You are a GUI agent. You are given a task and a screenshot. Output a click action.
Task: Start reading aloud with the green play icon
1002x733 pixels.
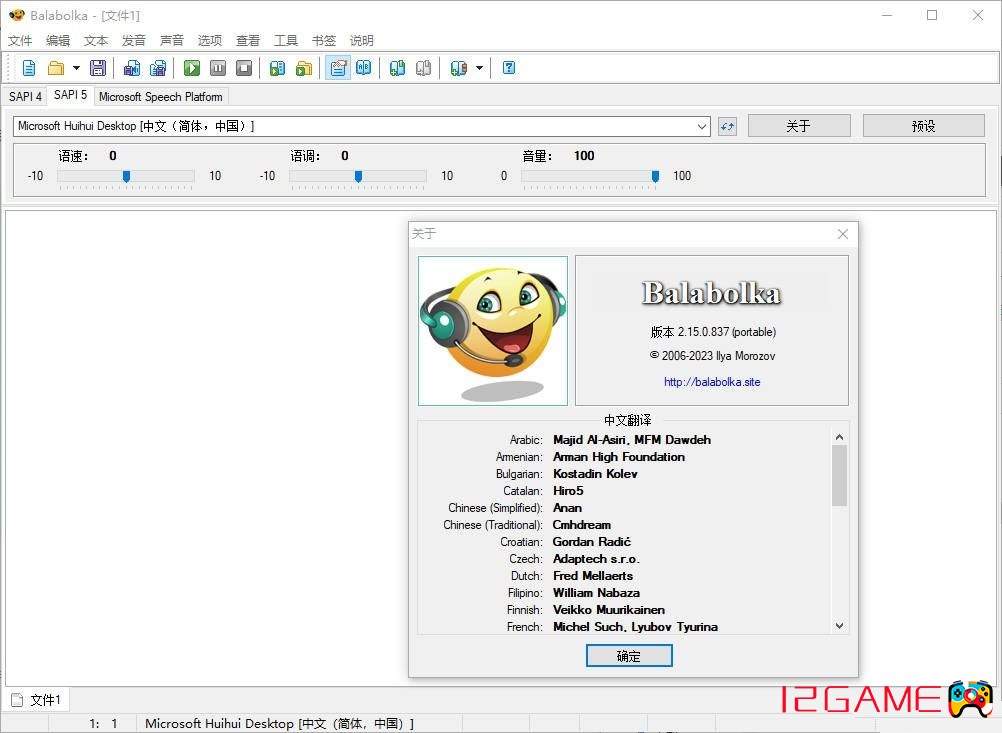tap(192, 68)
